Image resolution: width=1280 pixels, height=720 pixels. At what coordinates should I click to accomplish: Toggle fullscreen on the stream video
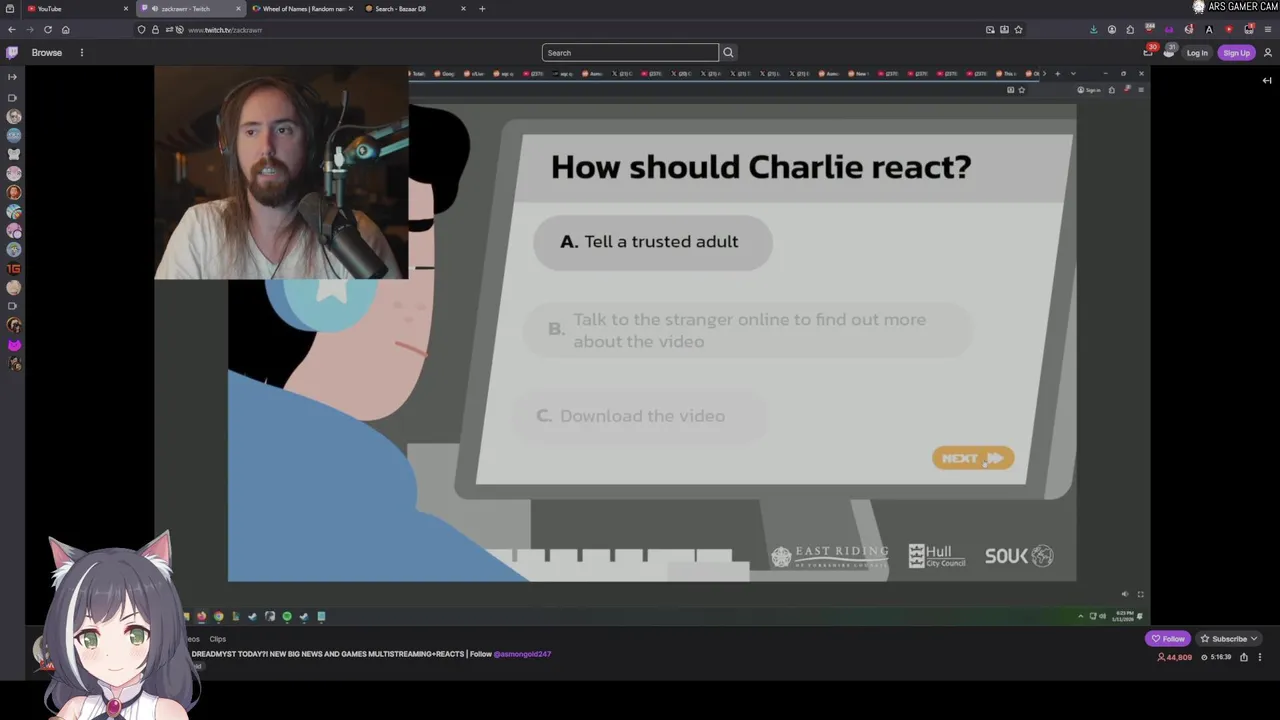[x=1140, y=594]
